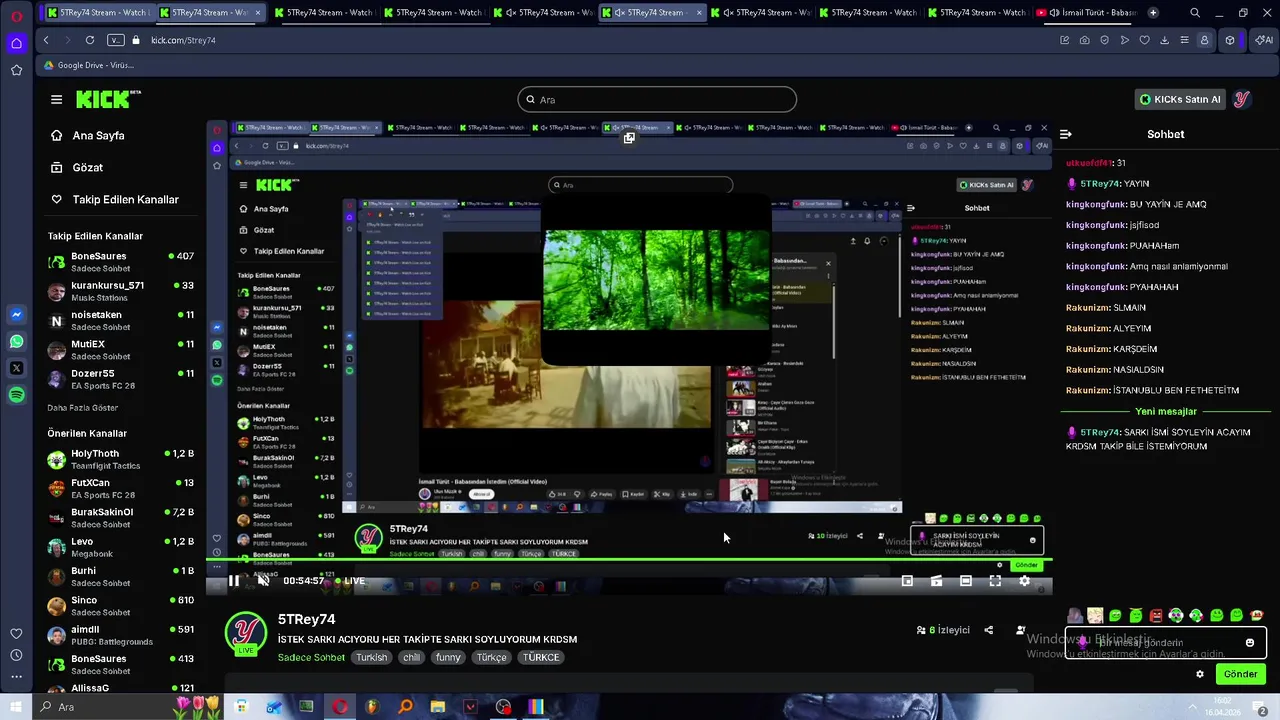
Task: Open a new browser tab
Action: (x=1153, y=13)
